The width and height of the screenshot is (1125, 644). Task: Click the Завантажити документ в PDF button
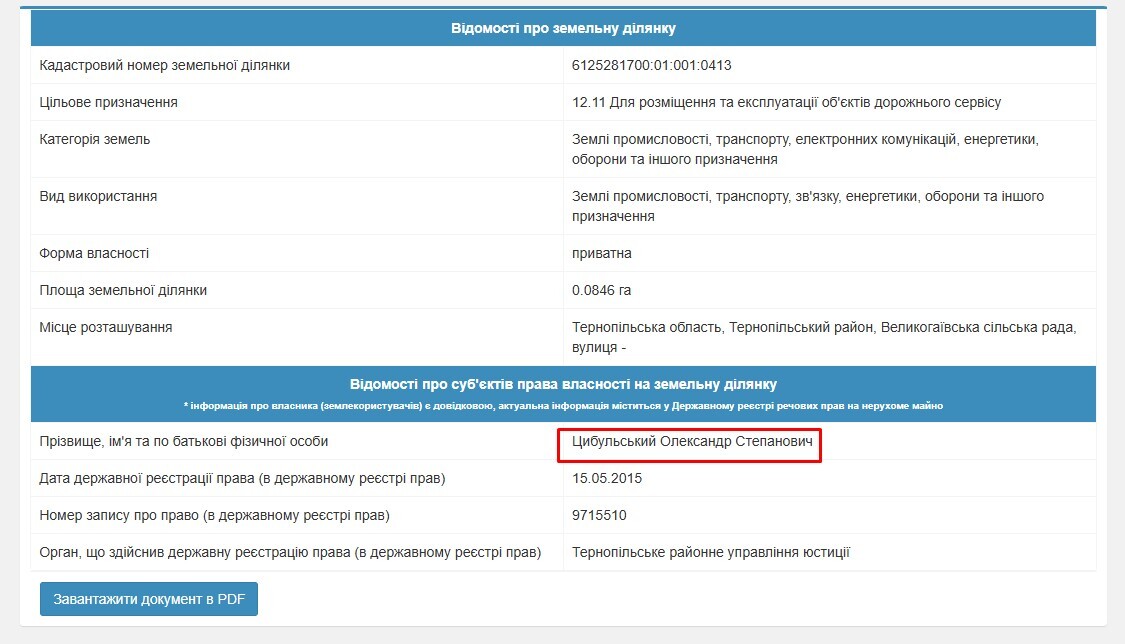click(149, 599)
